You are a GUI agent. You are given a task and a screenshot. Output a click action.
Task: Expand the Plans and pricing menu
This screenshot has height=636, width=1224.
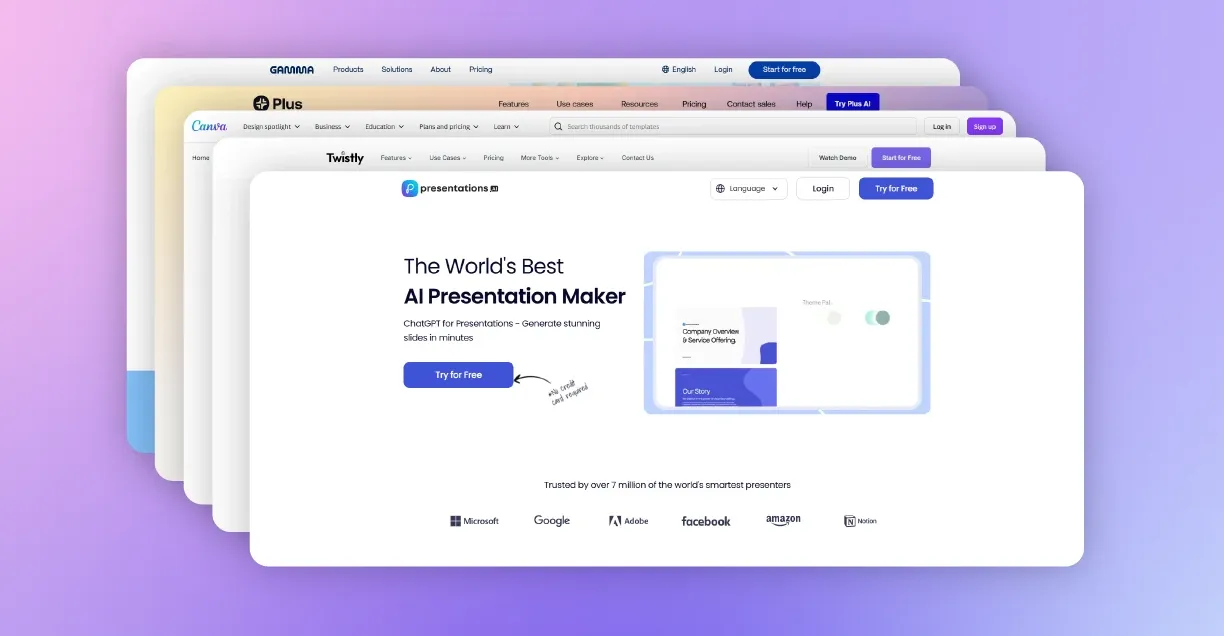click(x=448, y=127)
